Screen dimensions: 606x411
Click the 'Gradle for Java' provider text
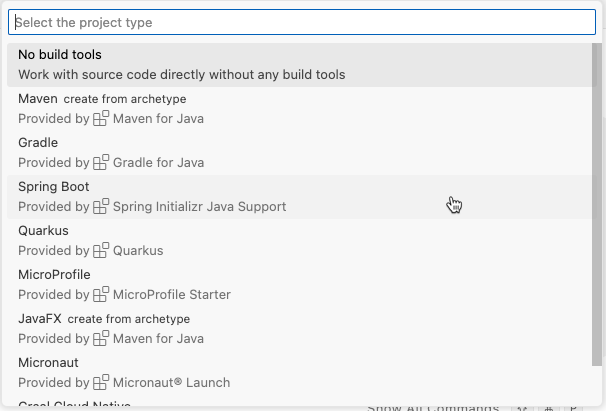[158, 162]
